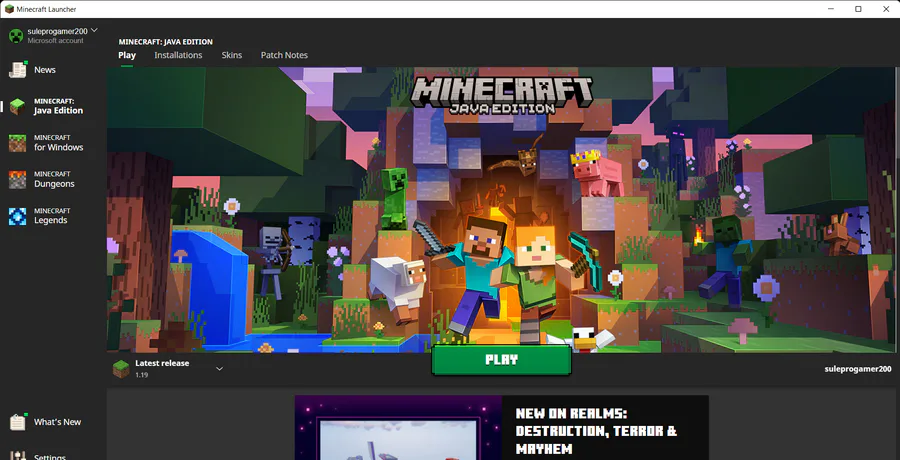
Task: Click What's New label in sidebar
Action: (x=57, y=422)
